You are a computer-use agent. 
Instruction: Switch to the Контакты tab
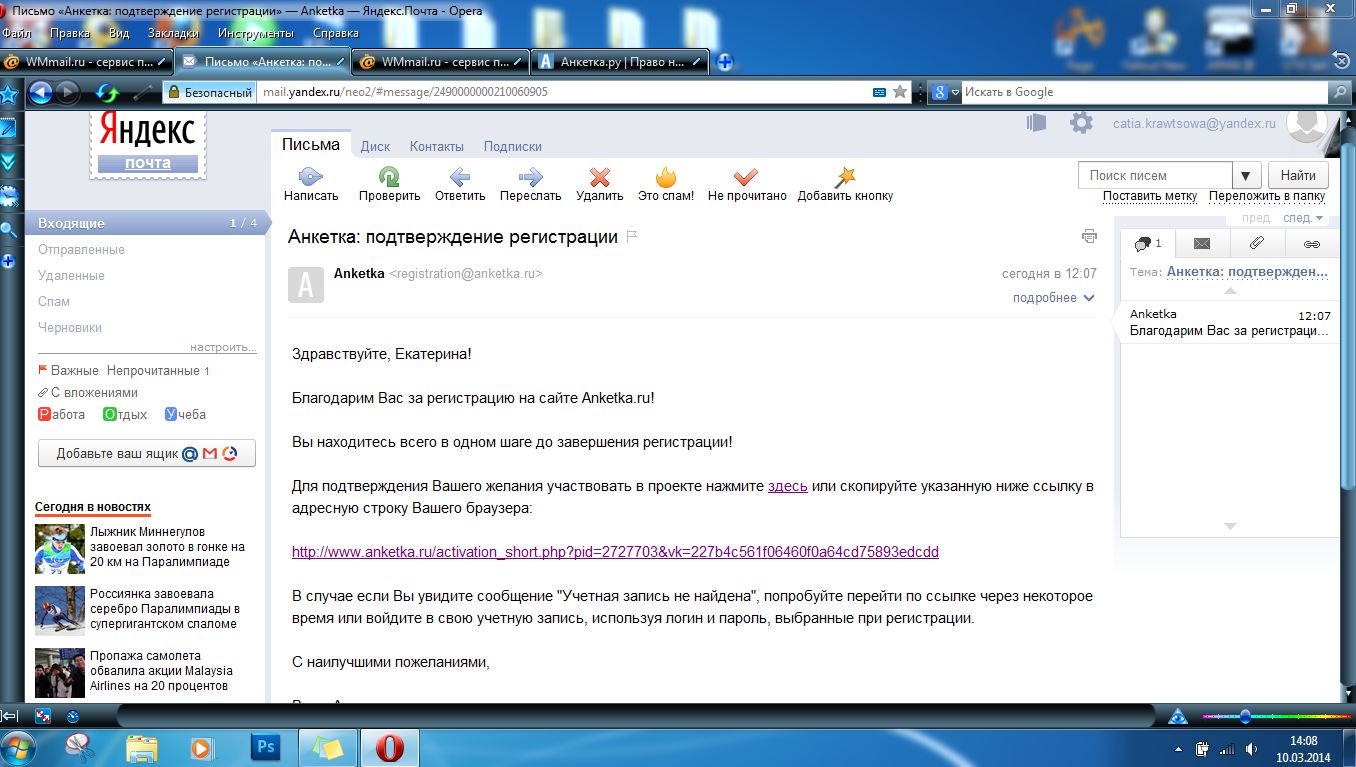437,146
